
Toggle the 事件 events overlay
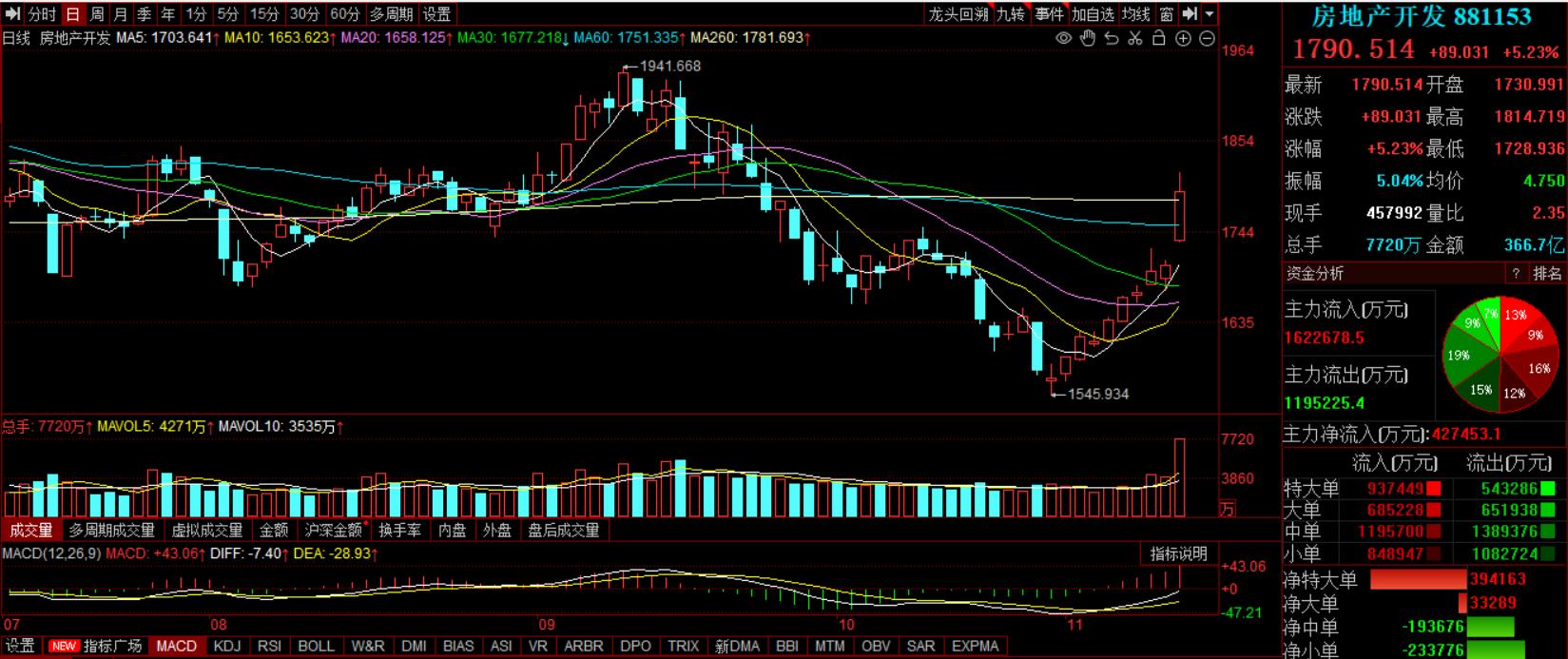pos(1050,14)
